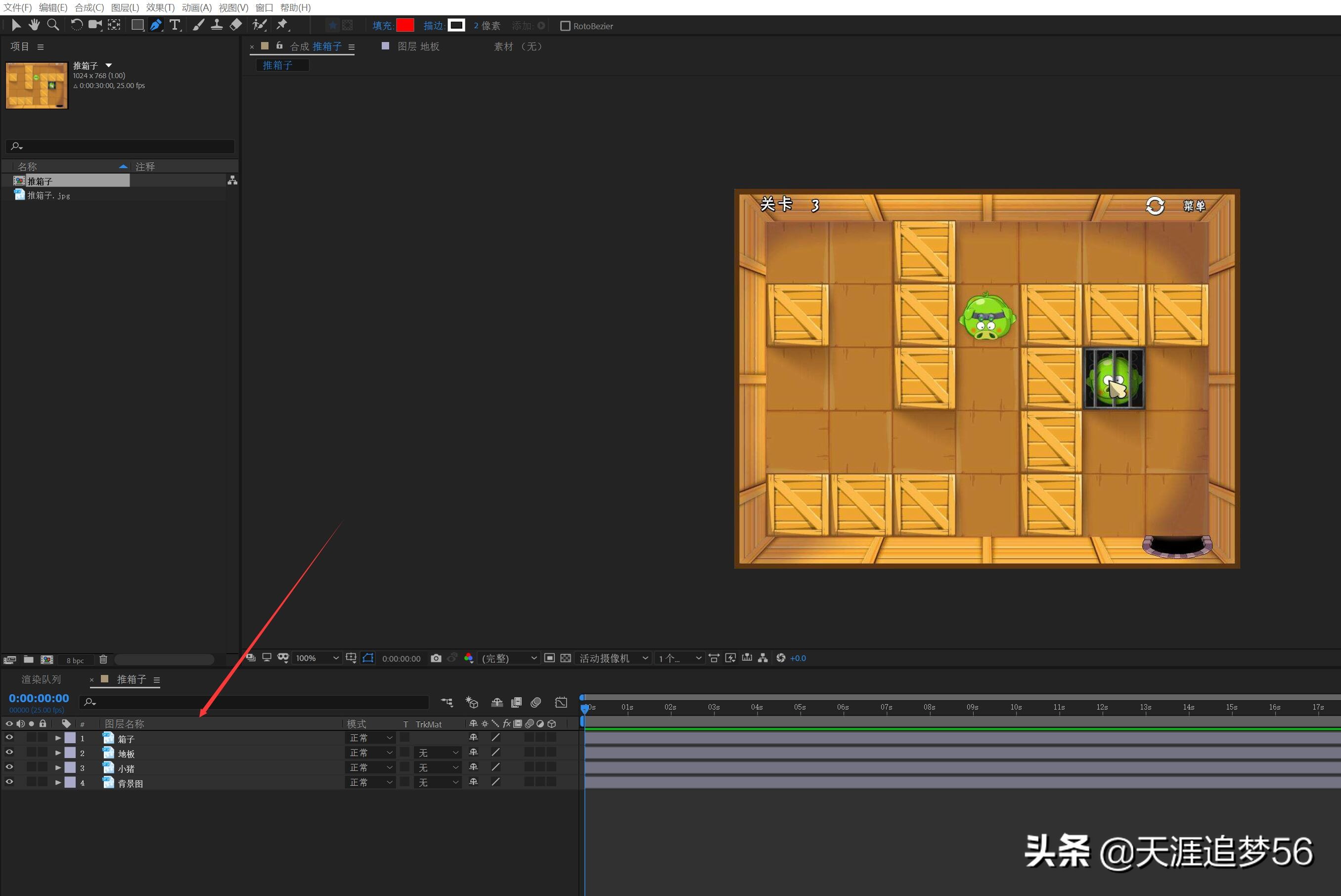Open the 100% magnification dropdown

pos(317,658)
